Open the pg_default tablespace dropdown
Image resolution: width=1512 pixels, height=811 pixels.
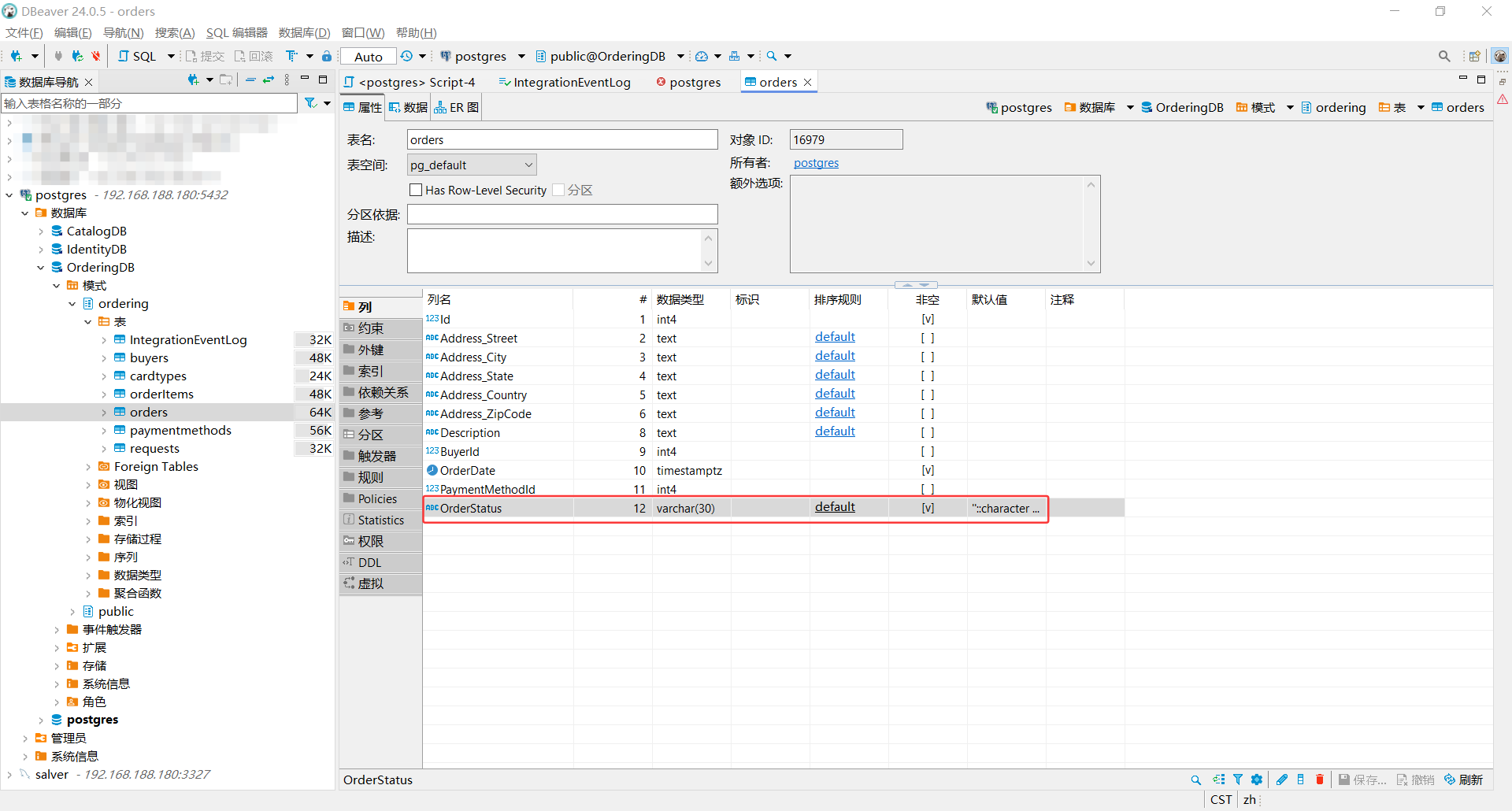click(x=472, y=165)
